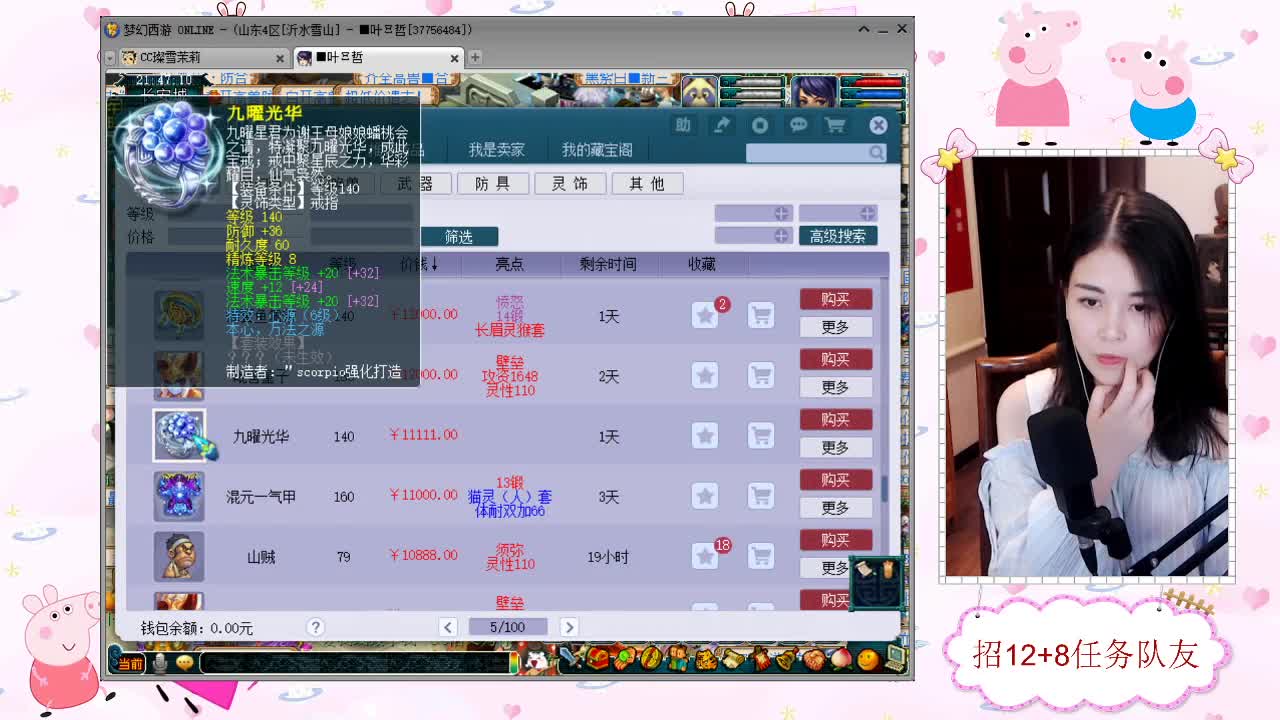The width and height of the screenshot is (1280, 720).
Task: Select the 其他 category tab
Action: tap(647, 183)
